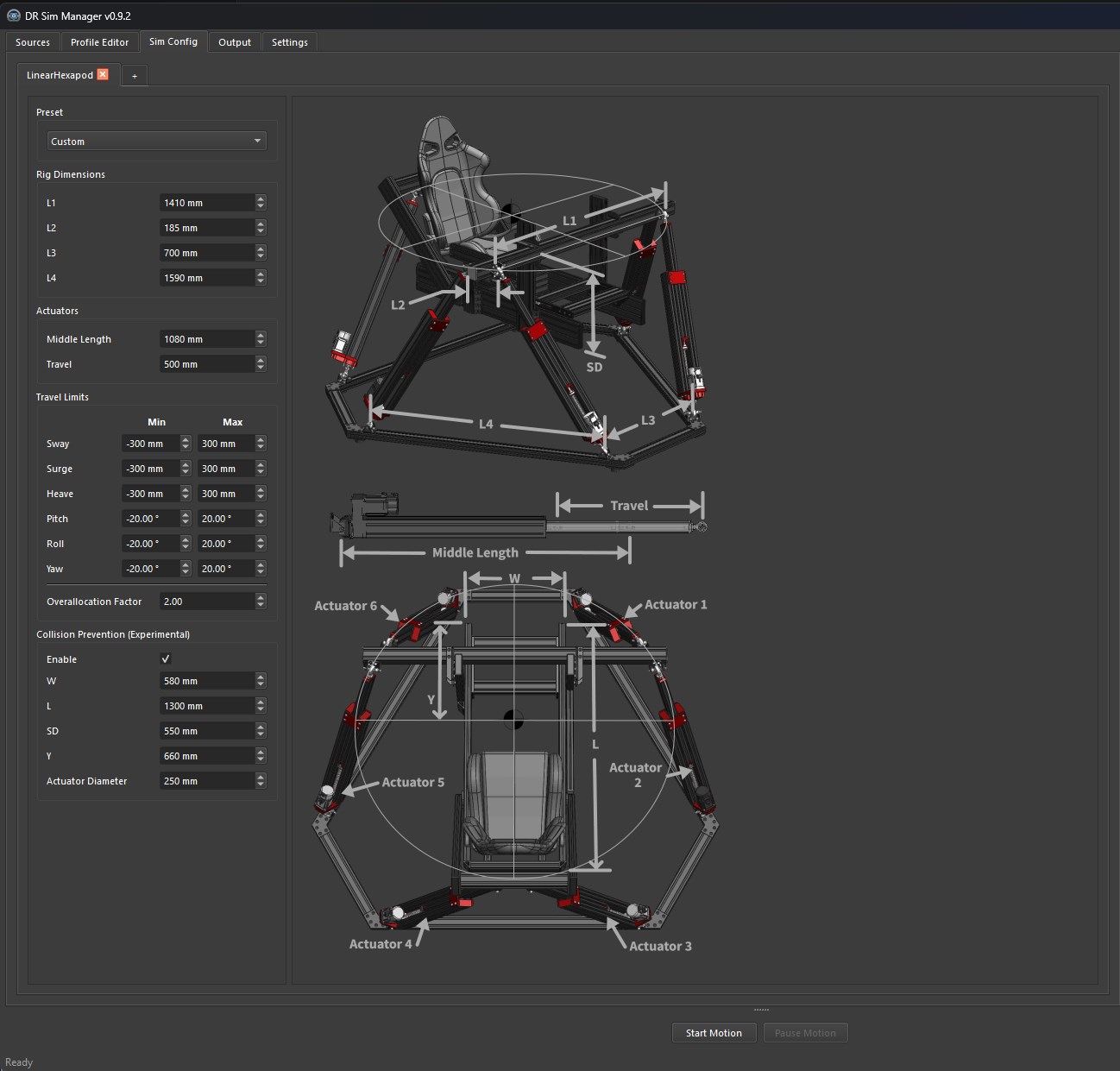Click the panel splitter handle above Start Motion
The width and height of the screenshot is (1120, 1071).
coord(761,1010)
